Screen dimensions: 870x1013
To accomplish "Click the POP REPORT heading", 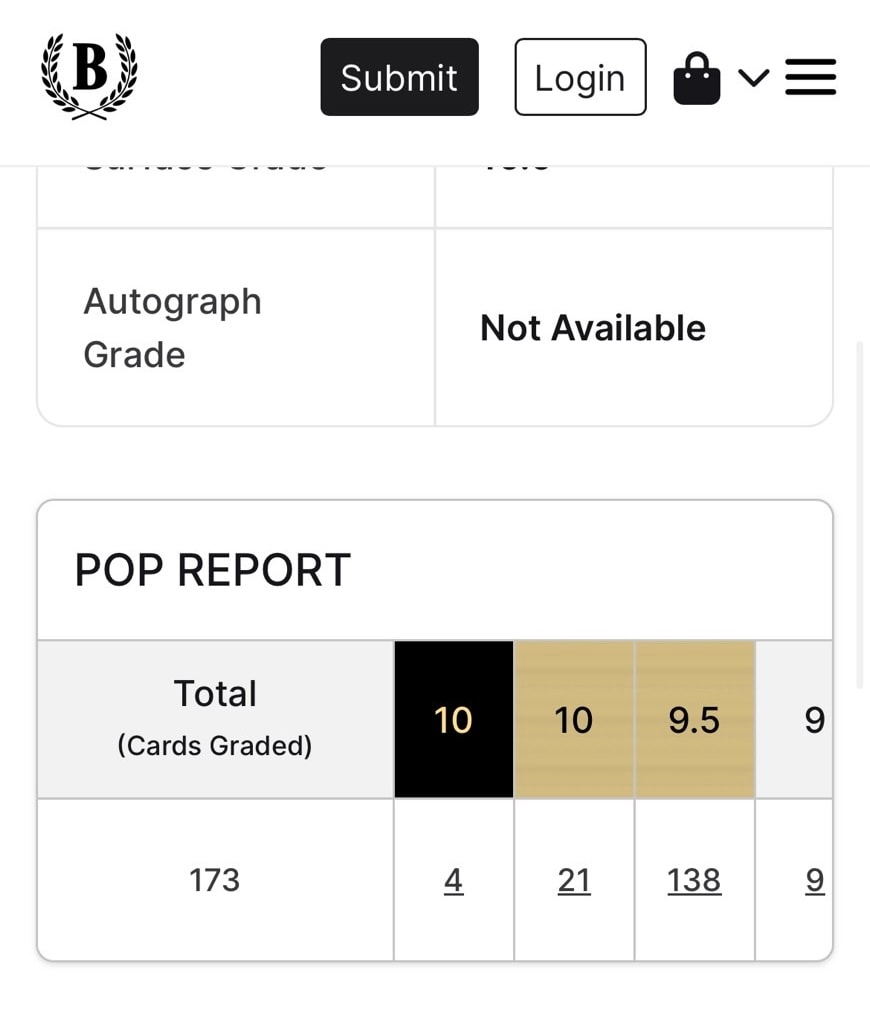I will point(212,570).
